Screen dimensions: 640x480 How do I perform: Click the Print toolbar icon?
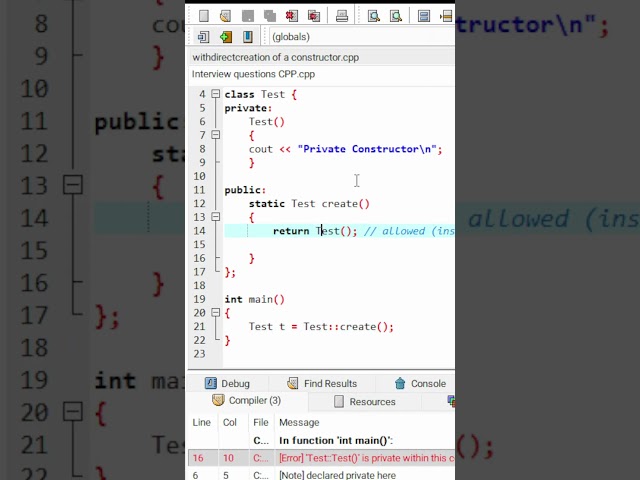click(x=342, y=16)
